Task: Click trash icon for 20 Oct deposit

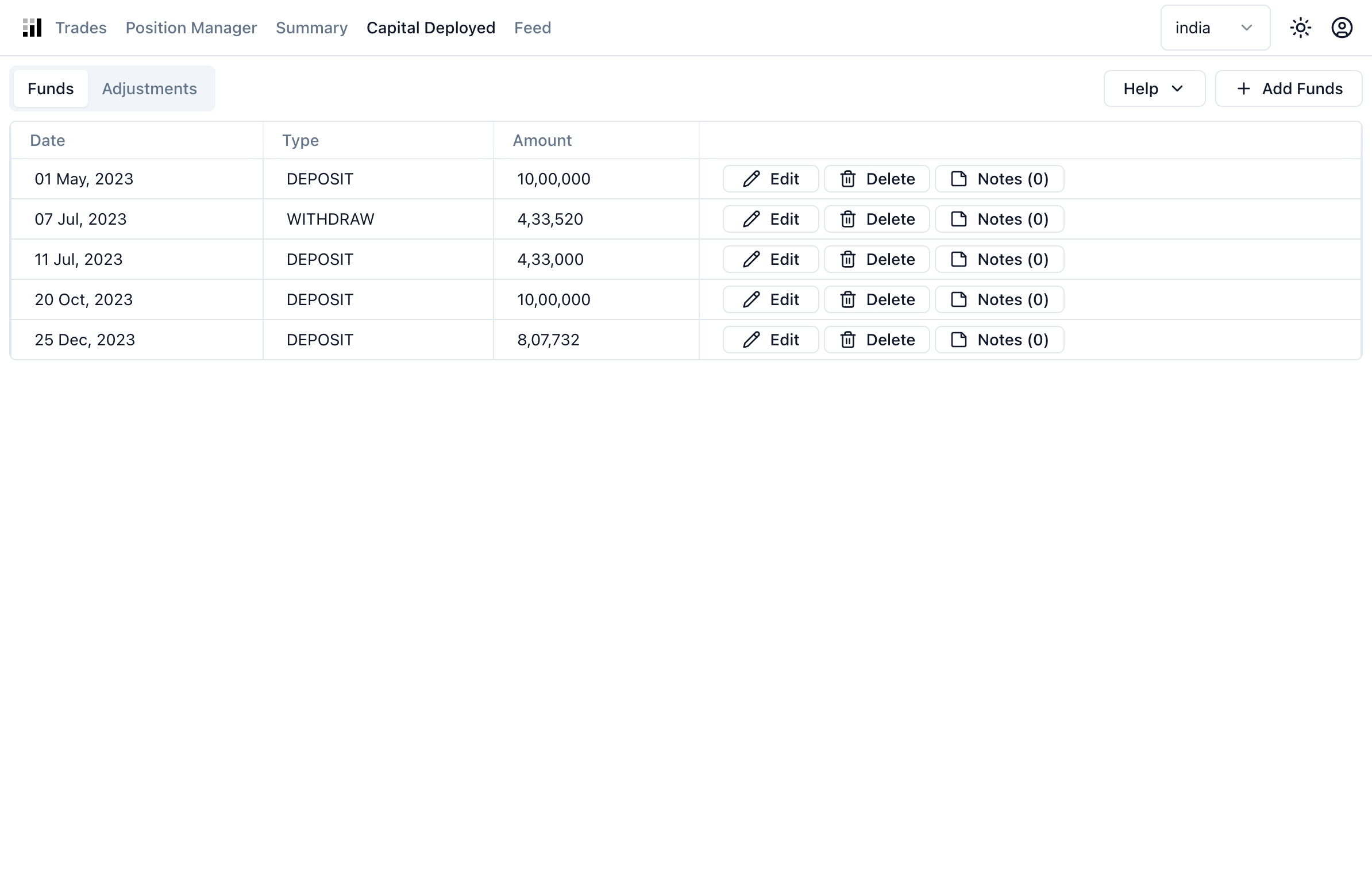Action: tap(848, 299)
